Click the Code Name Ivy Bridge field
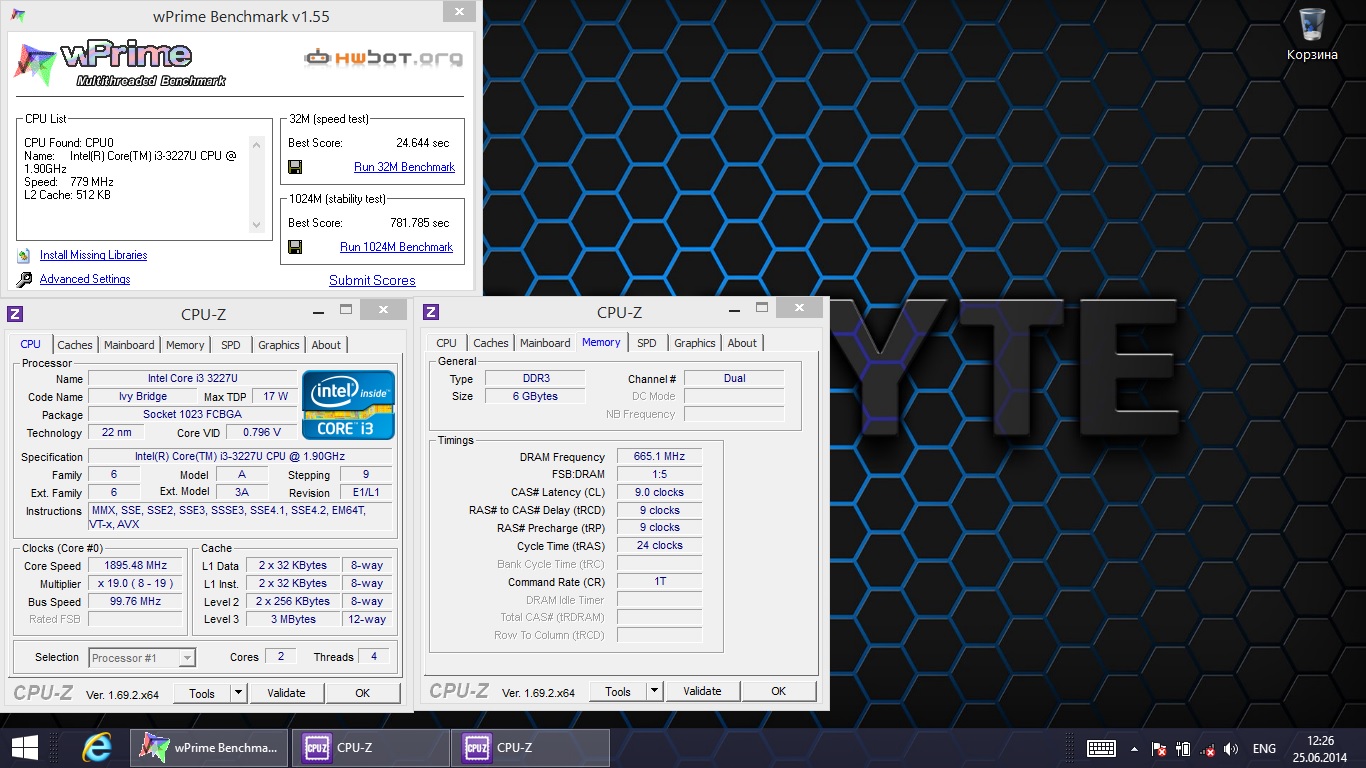 tap(142, 397)
